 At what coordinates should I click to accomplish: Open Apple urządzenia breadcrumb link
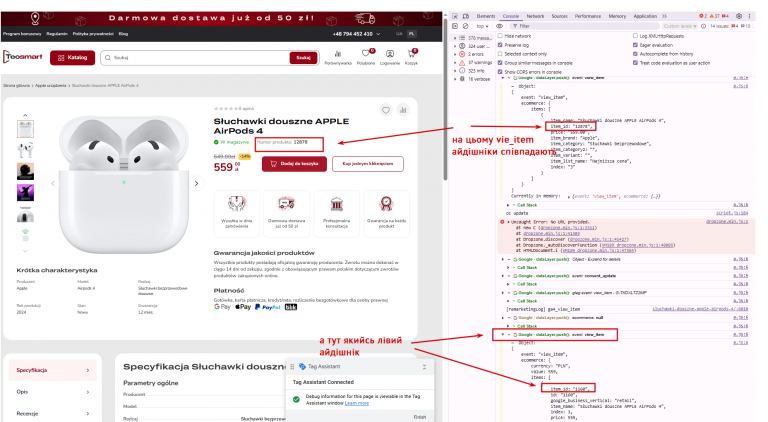[x=50, y=86]
